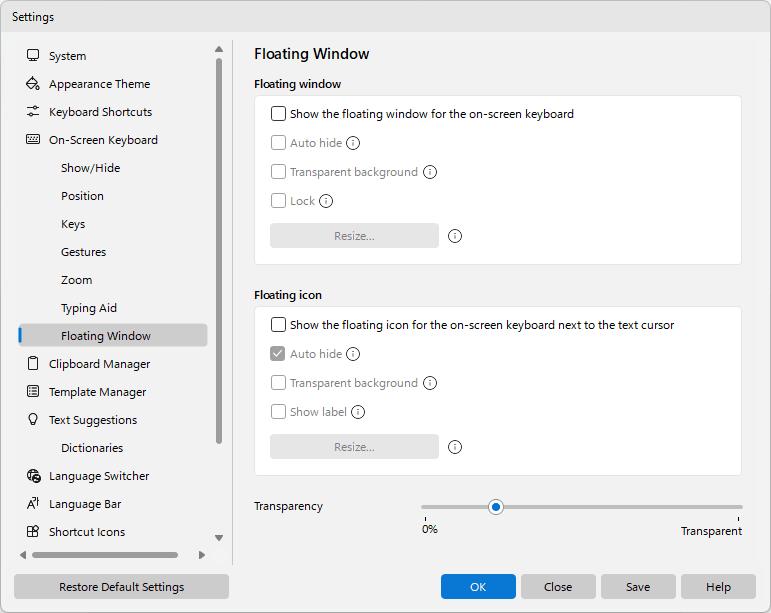Screen dimensions: 771x613
Task: Toggle Show label checkbox under Floating icon
Action: [x=278, y=412]
